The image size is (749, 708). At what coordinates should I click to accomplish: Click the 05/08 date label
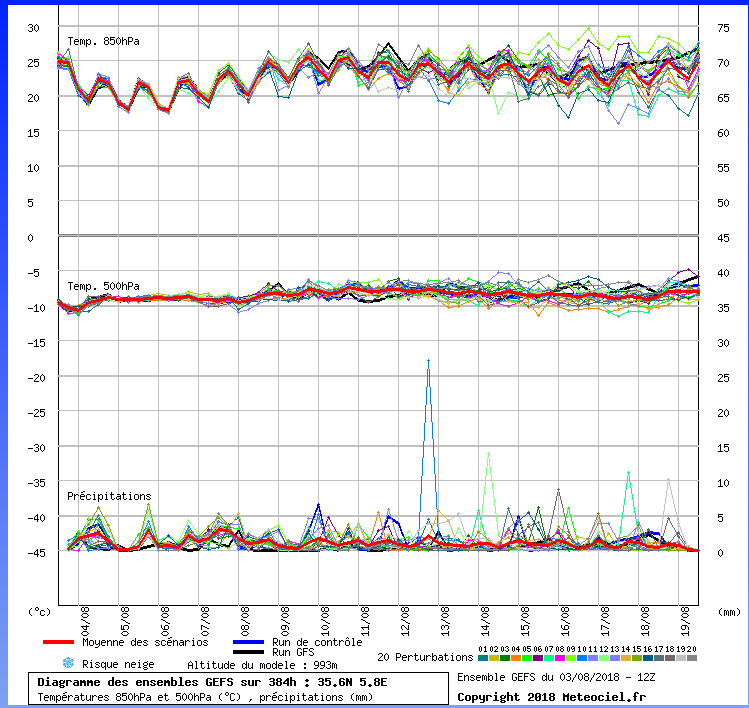[125, 622]
